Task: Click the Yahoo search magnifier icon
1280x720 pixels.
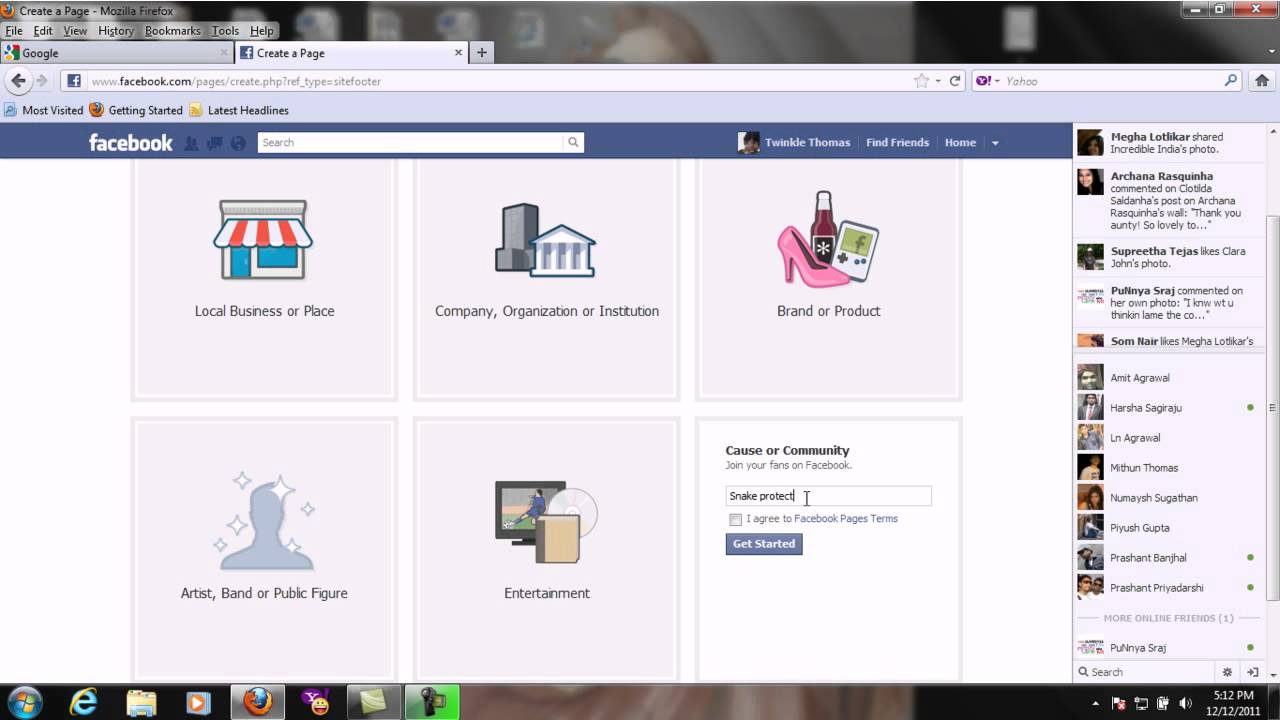Action: (x=1231, y=81)
